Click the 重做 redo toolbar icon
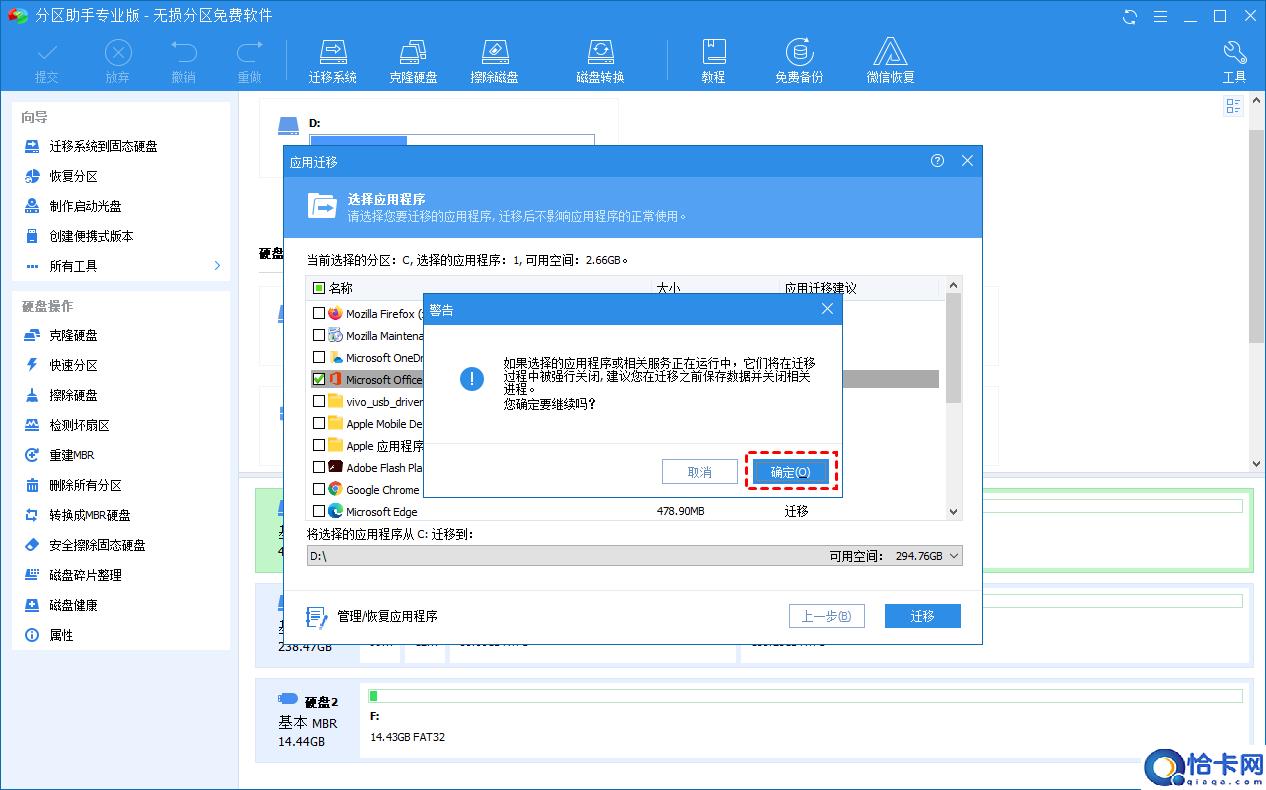The height and width of the screenshot is (790, 1266). (249, 61)
